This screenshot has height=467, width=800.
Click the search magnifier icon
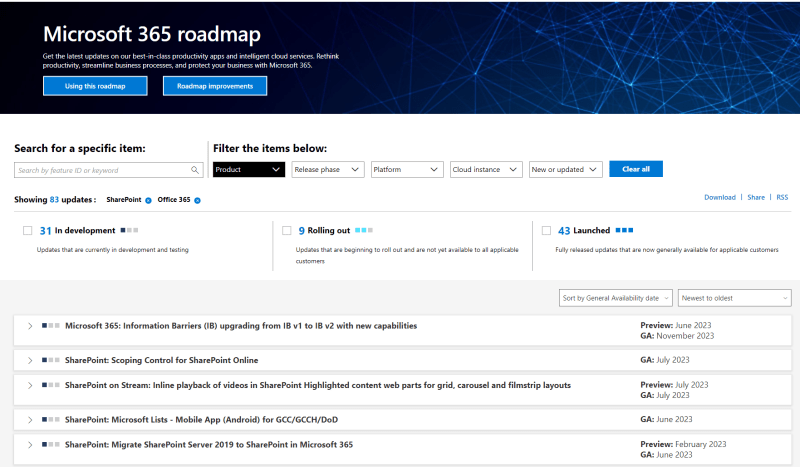click(x=195, y=170)
